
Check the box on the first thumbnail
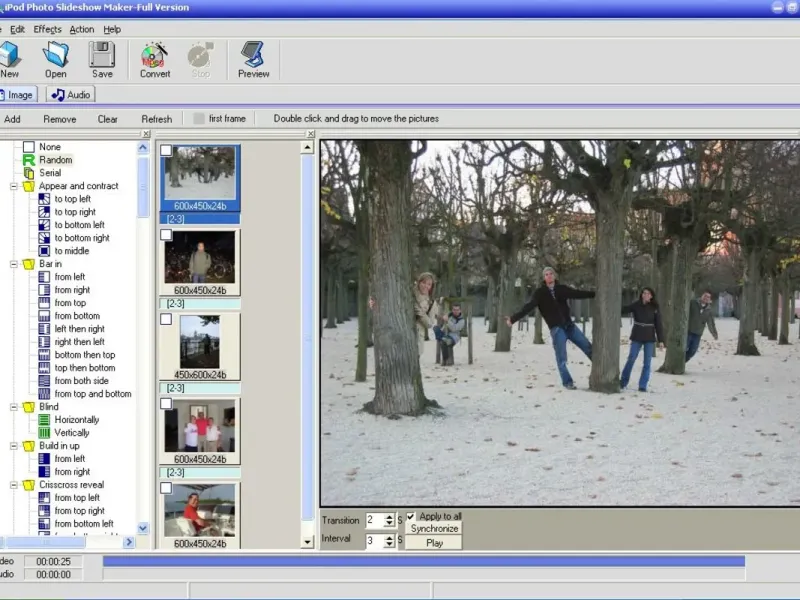click(166, 150)
